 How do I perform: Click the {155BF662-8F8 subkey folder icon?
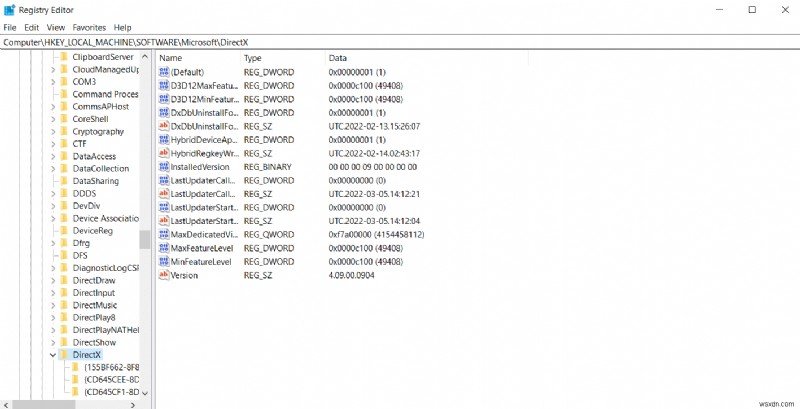[76, 367]
